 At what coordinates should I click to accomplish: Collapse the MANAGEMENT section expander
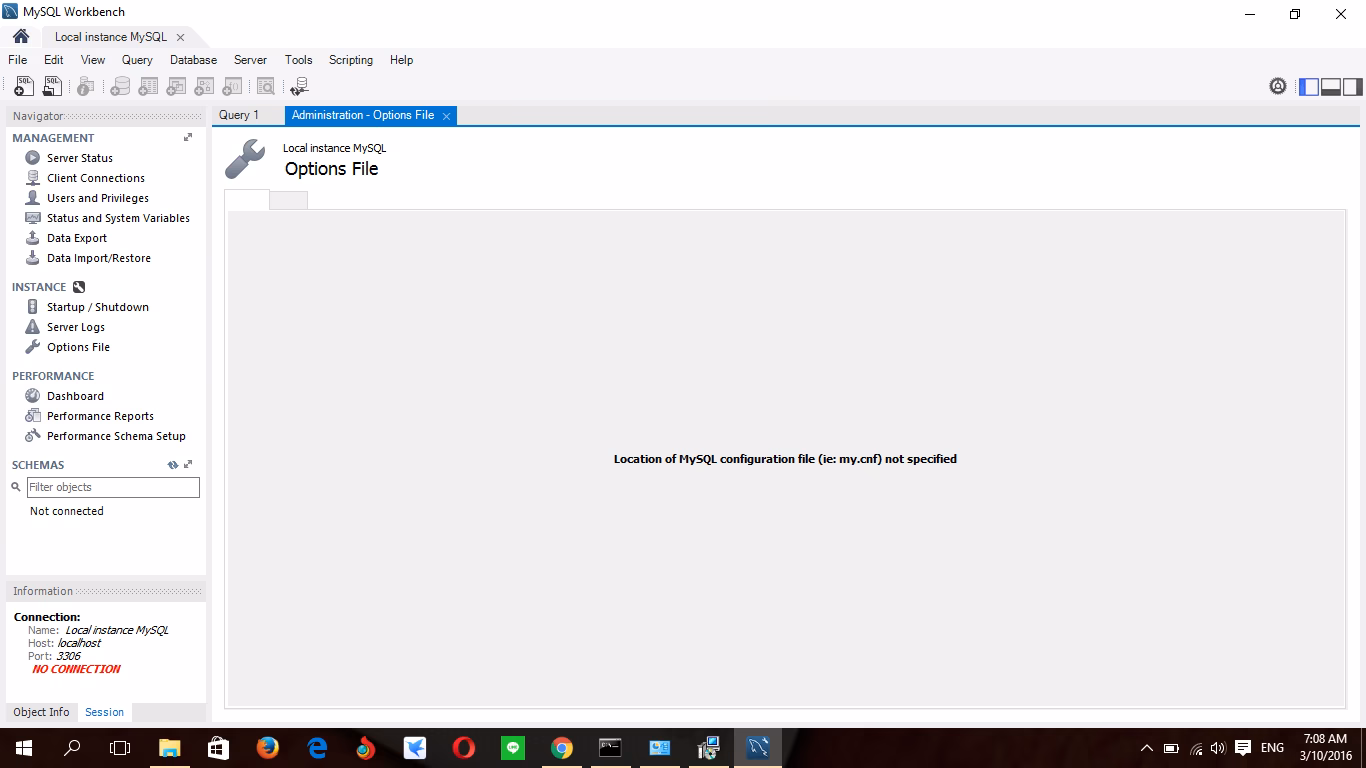[x=186, y=138]
